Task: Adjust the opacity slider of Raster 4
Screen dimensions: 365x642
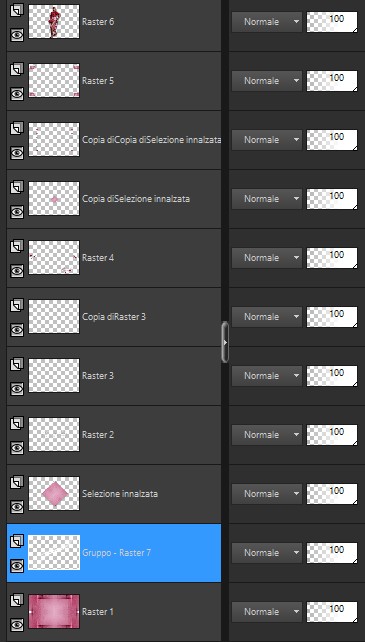Action: point(332,258)
